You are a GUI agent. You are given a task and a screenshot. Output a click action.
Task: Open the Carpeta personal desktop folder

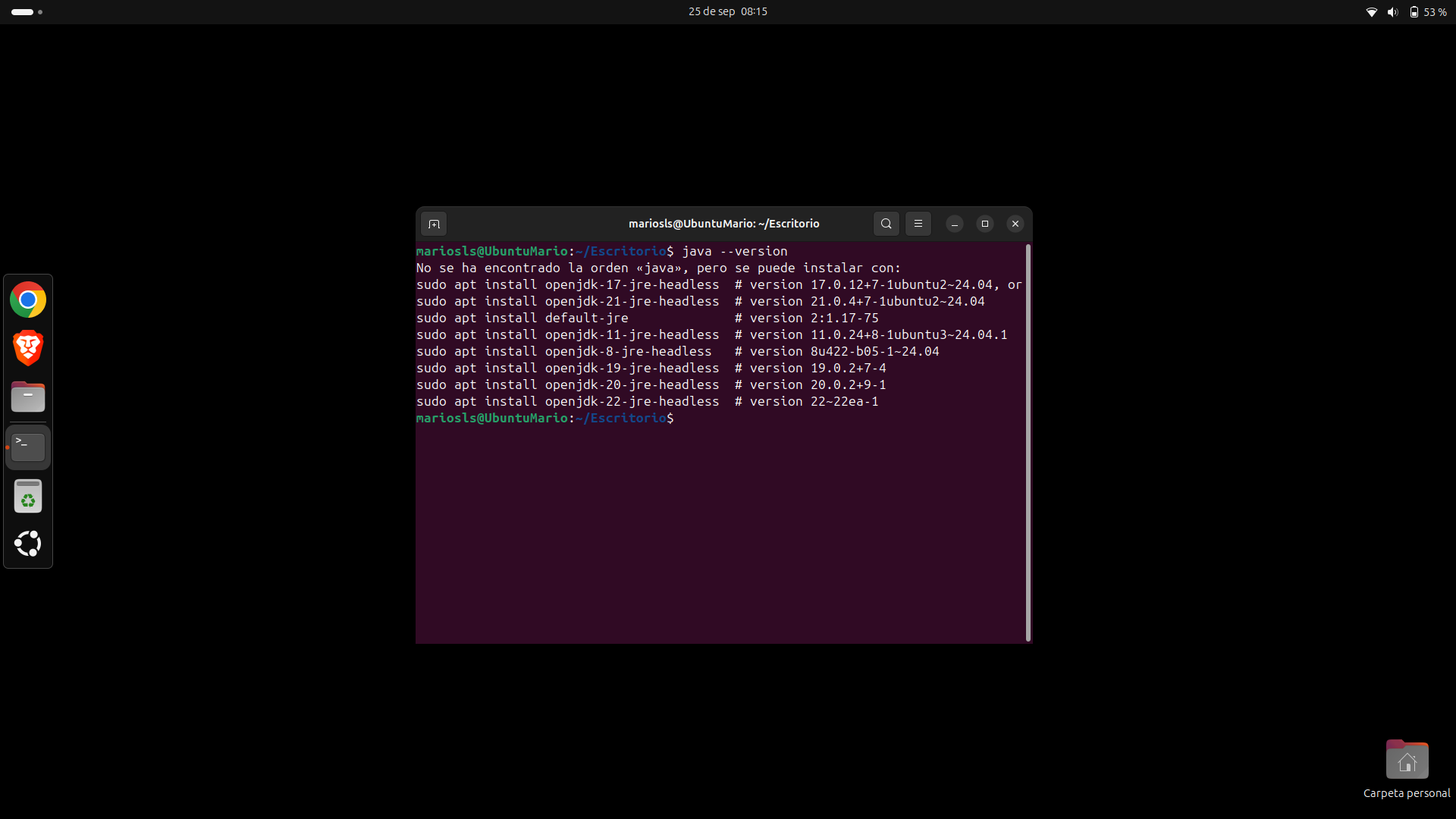1407,769
